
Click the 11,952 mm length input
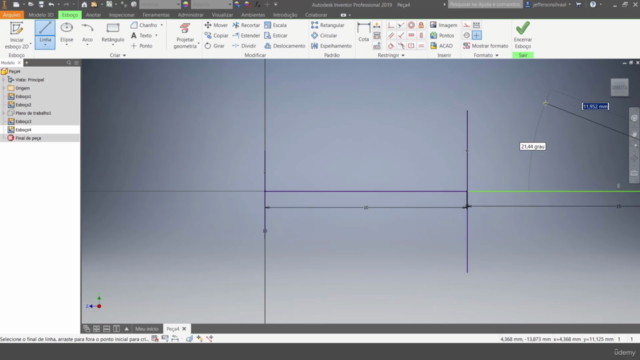pyautogui.click(x=596, y=106)
